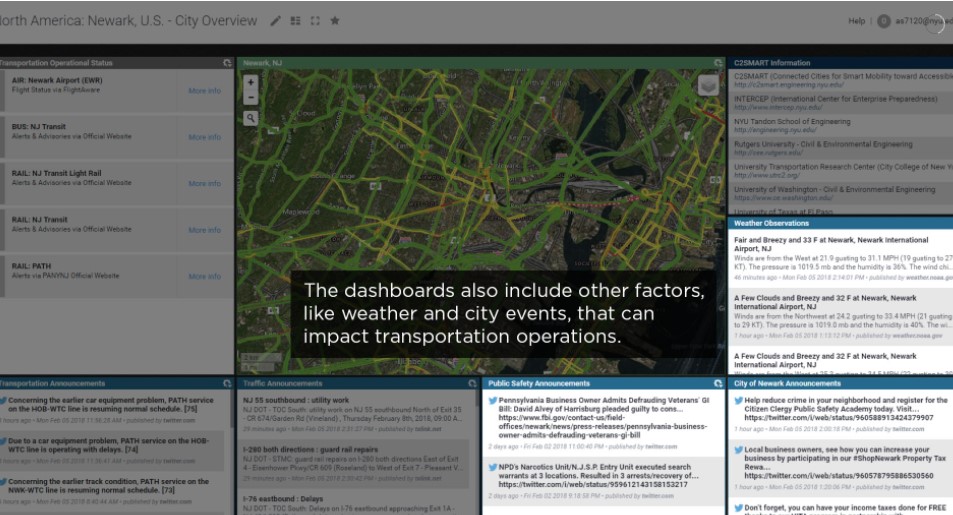This screenshot has height=515, width=953.
Task: Open the user account avatar menu
Action: coord(884,21)
